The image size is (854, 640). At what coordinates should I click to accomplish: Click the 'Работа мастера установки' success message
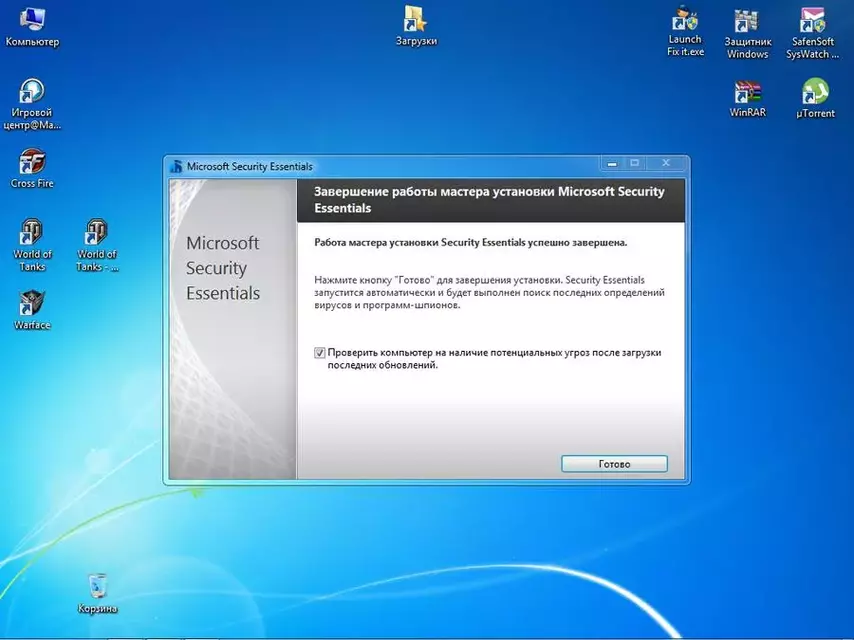[x=471, y=242]
